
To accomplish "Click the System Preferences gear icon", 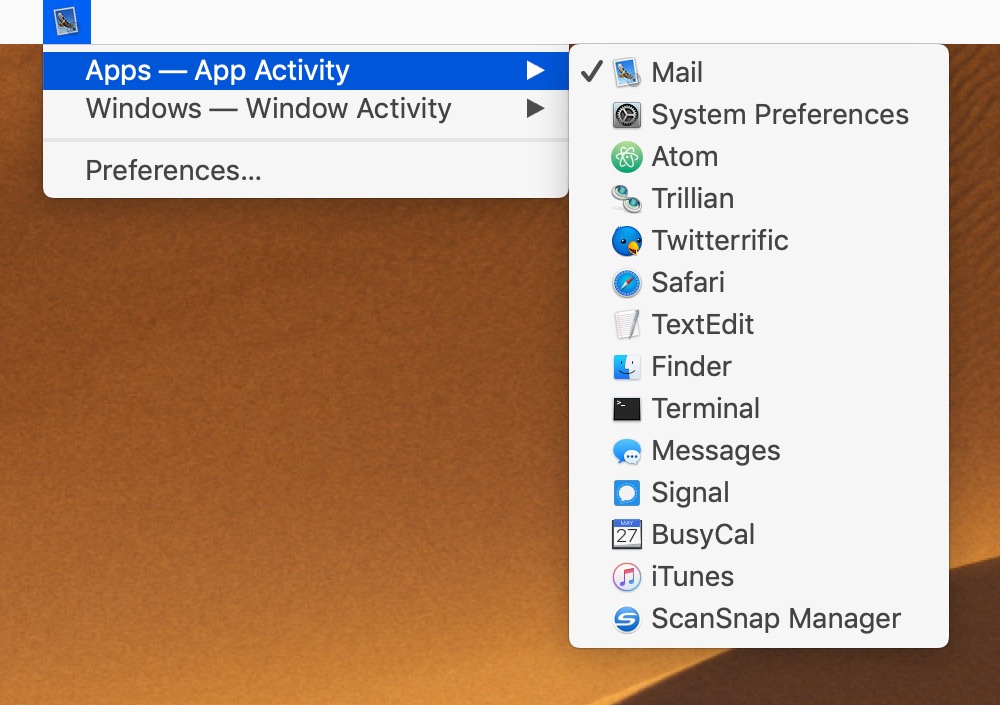I will click(x=626, y=115).
